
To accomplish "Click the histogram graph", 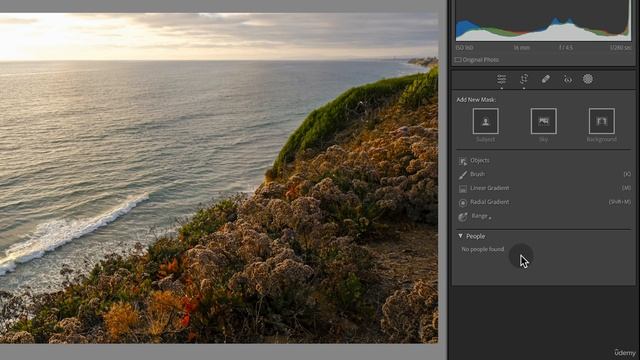I will [x=543, y=20].
